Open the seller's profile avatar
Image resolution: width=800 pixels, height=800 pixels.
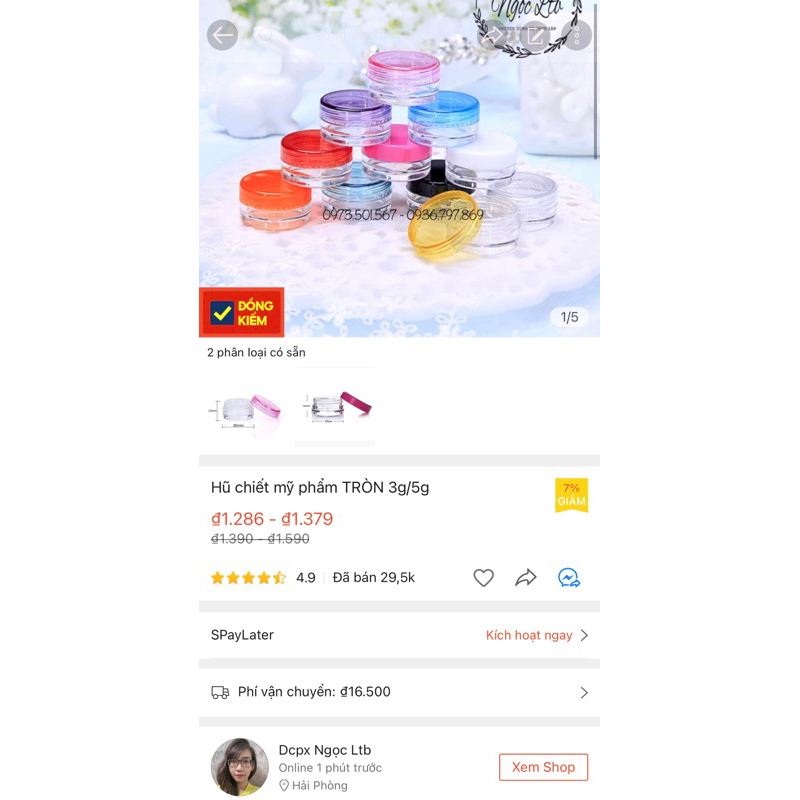240,767
